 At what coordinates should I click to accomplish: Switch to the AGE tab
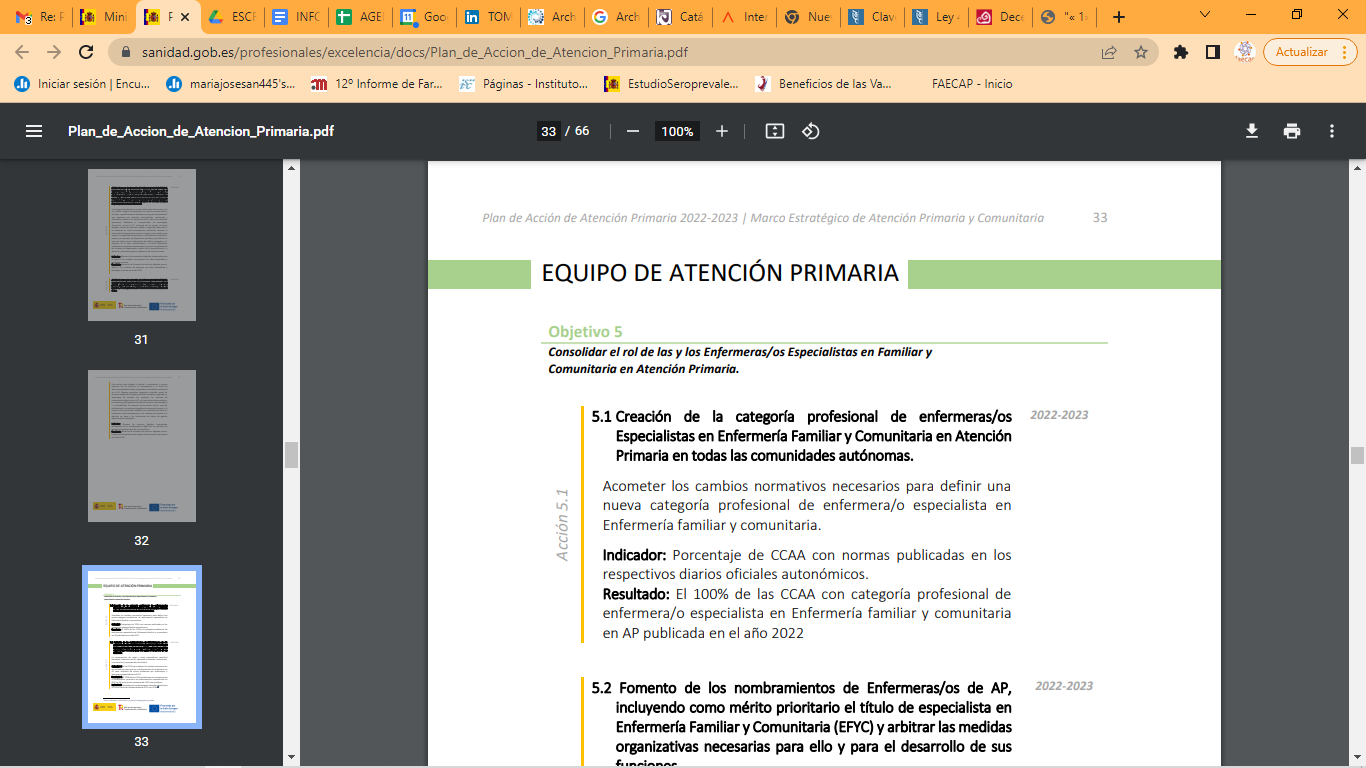click(x=359, y=17)
